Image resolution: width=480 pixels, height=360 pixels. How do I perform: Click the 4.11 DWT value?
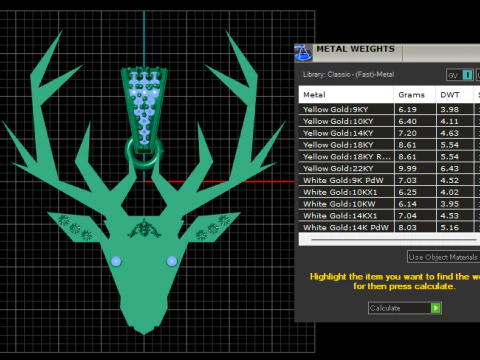(x=449, y=121)
